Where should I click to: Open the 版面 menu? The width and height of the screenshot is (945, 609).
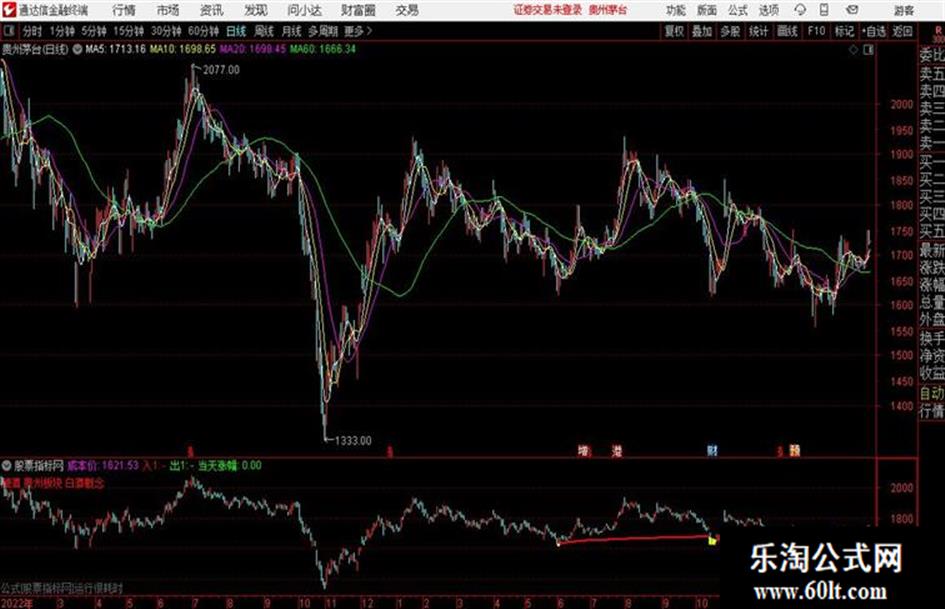click(x=707, y=10)
